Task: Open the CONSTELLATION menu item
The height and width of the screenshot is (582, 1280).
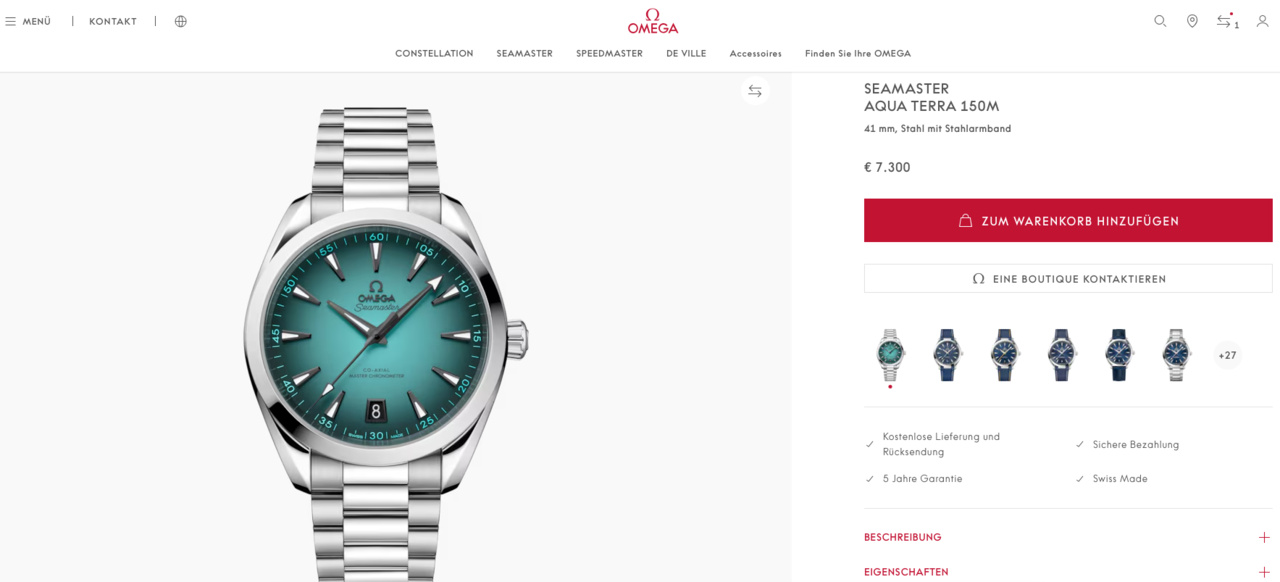Action: pos(434,53)
